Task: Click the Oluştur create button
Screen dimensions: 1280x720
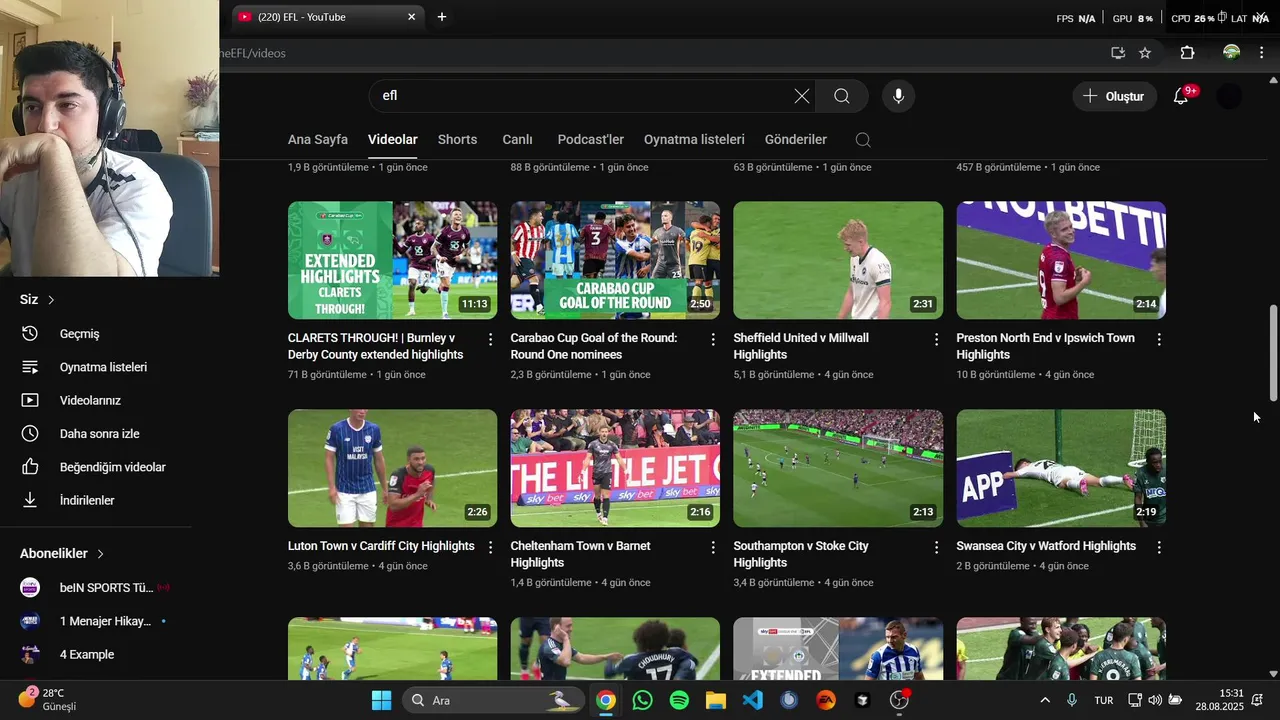Action: (1115, 96)
